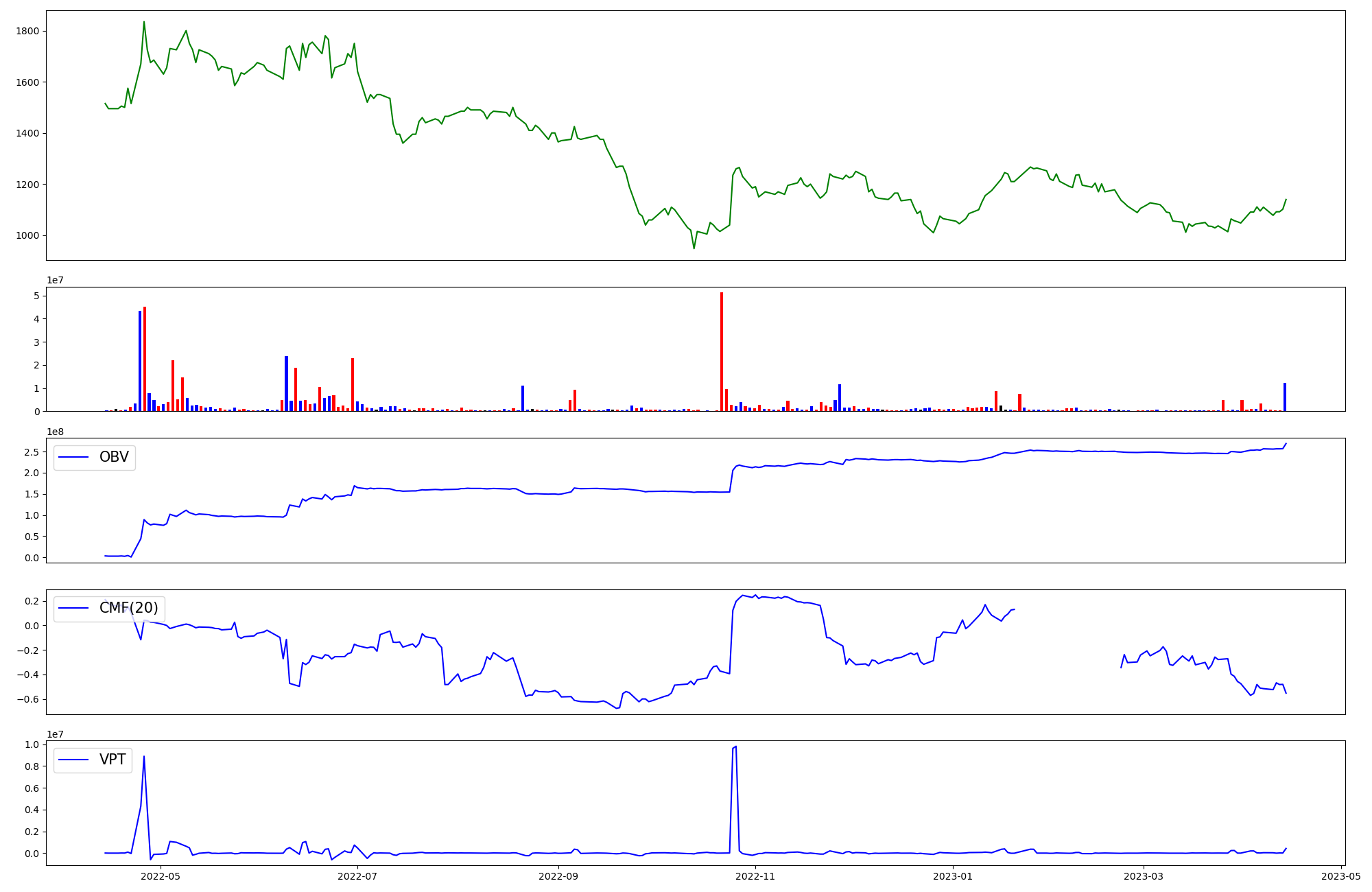Click the -0.6 tick label on CMF axis
Viewport: 1372px width, 892px height.
point(28,700)
